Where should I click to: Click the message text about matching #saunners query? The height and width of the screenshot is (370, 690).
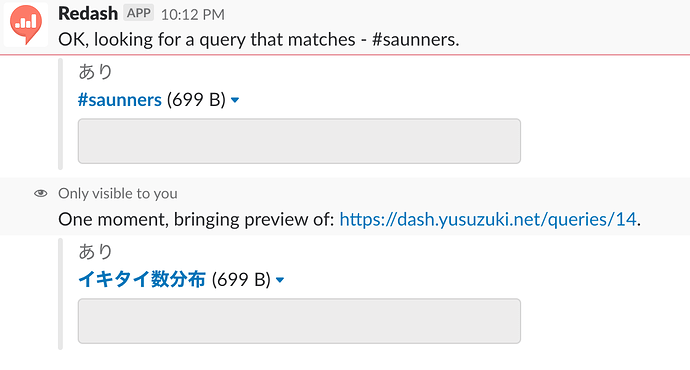259,40
